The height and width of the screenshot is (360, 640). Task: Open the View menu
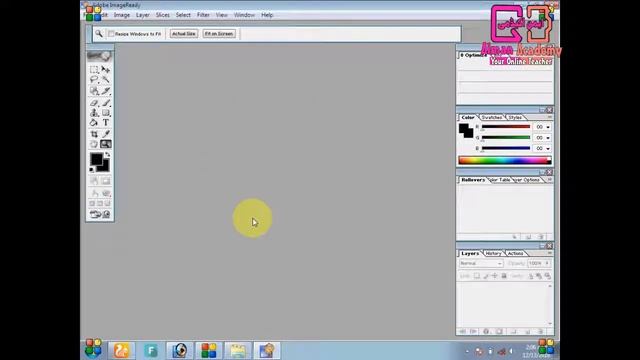coord(222,15)
